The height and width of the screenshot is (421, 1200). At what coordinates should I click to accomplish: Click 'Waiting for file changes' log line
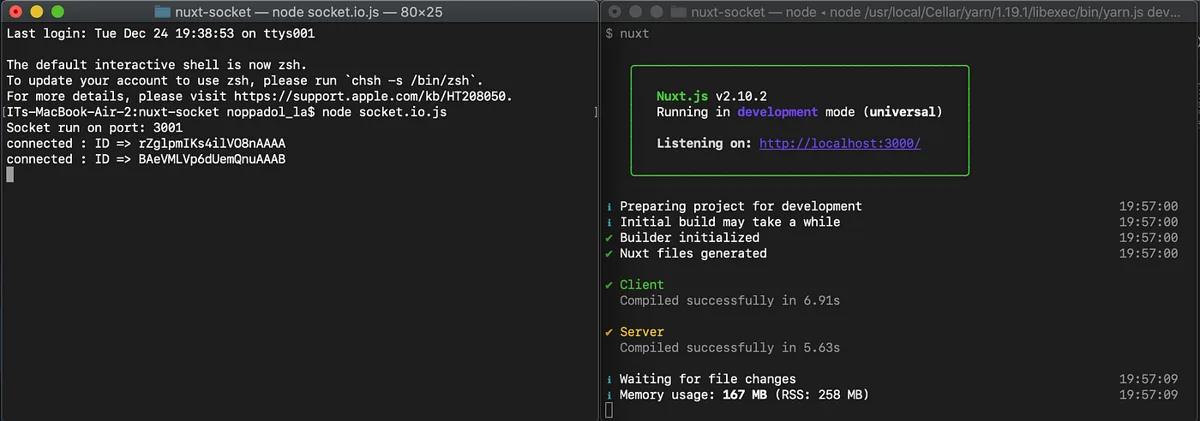pyautogui.click(x=708, y=379)
